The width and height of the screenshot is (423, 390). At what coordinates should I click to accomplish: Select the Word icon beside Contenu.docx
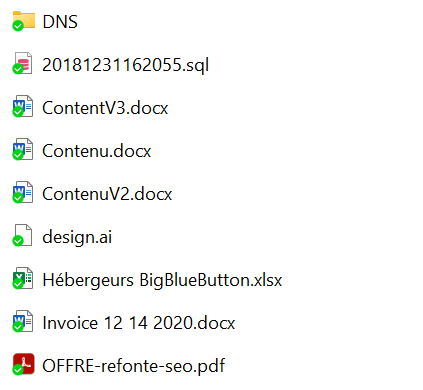23,149
